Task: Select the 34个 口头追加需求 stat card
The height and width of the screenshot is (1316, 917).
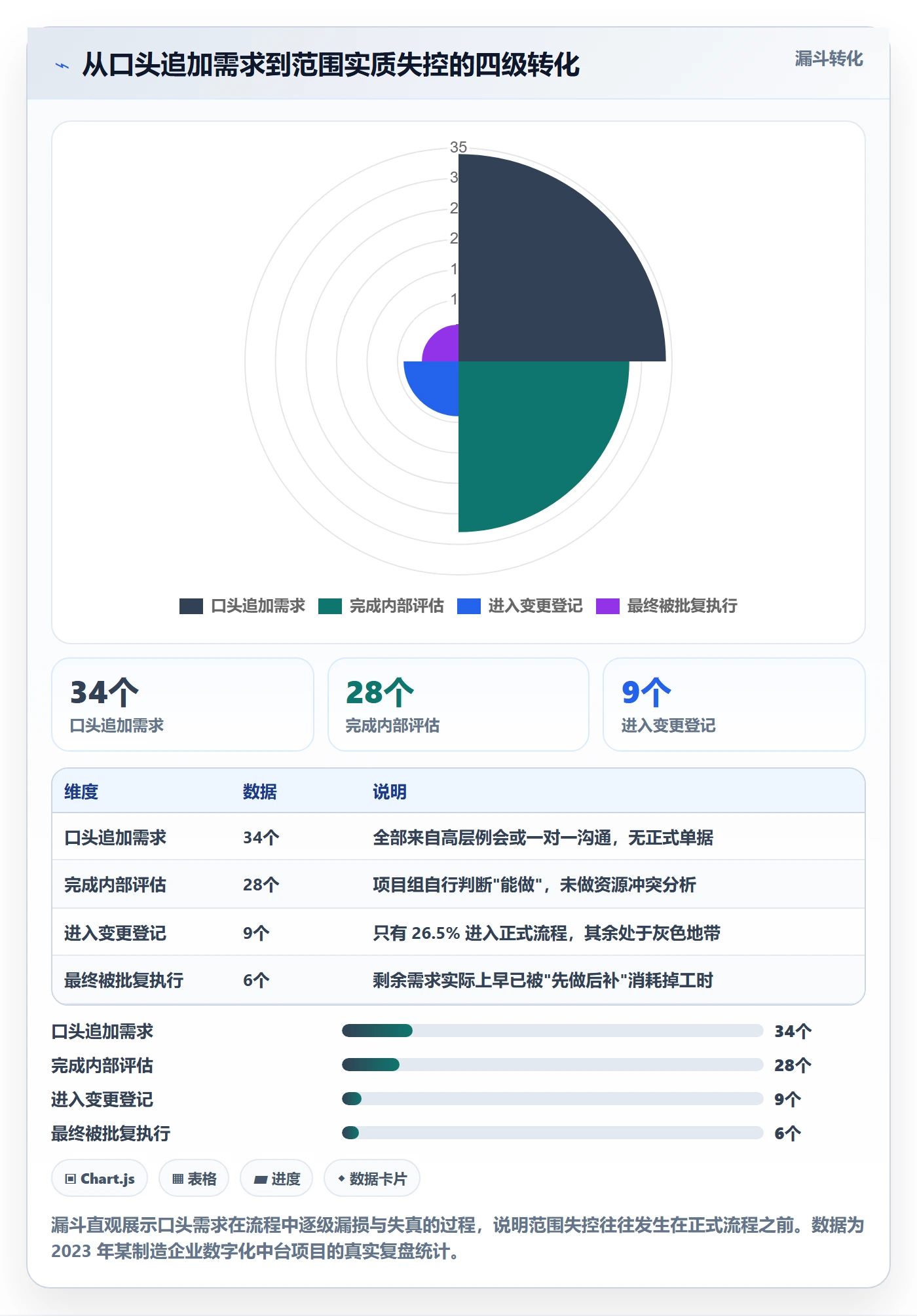Action: click(183, 704)
